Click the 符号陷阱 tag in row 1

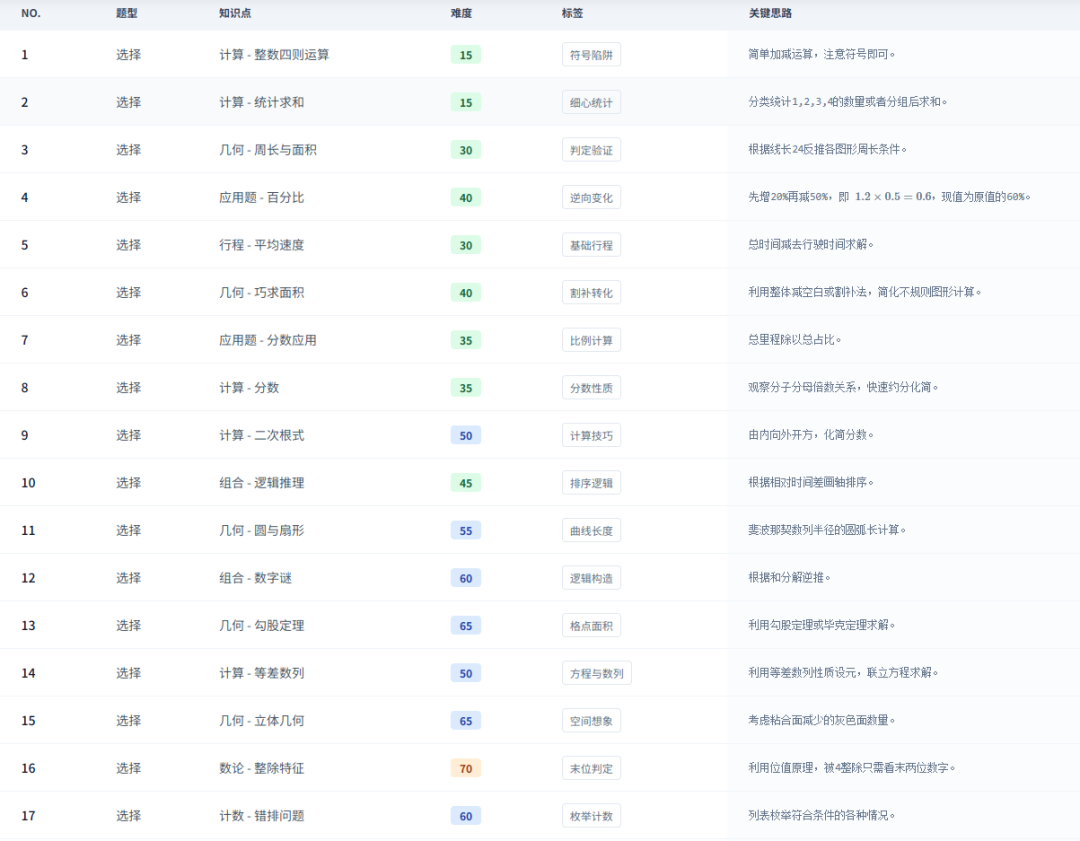591,55
